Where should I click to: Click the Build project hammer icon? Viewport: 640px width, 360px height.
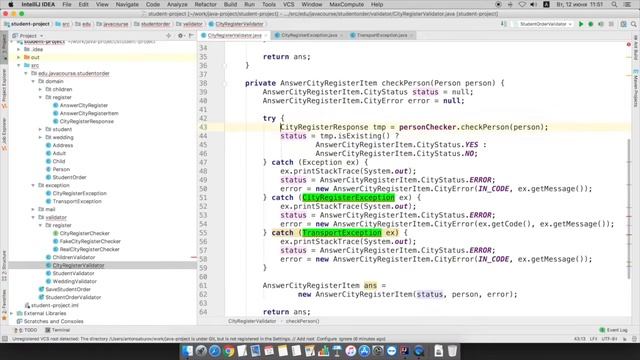point(504,24)
